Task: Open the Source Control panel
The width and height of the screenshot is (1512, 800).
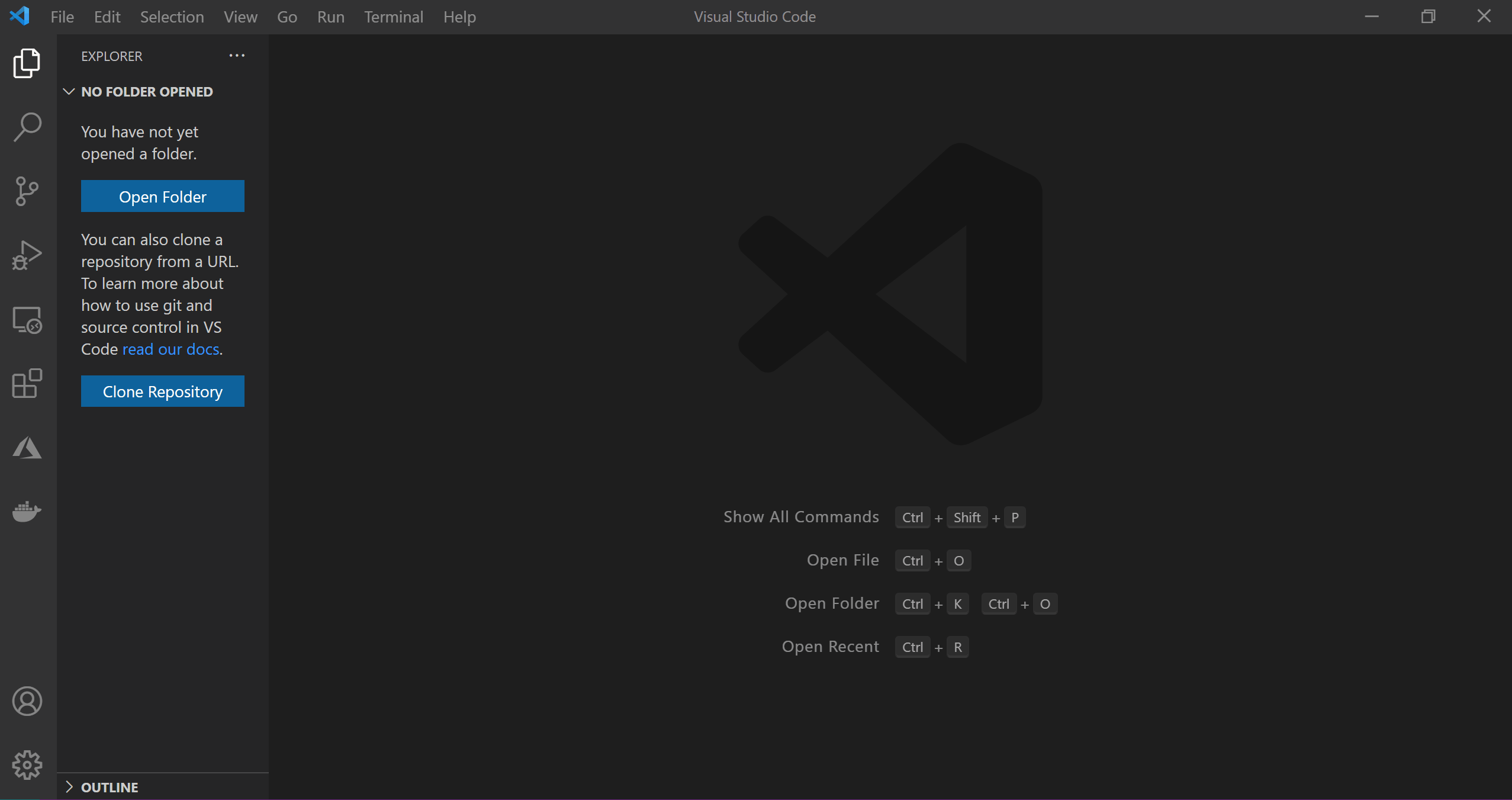Action: tap(27, 191)
